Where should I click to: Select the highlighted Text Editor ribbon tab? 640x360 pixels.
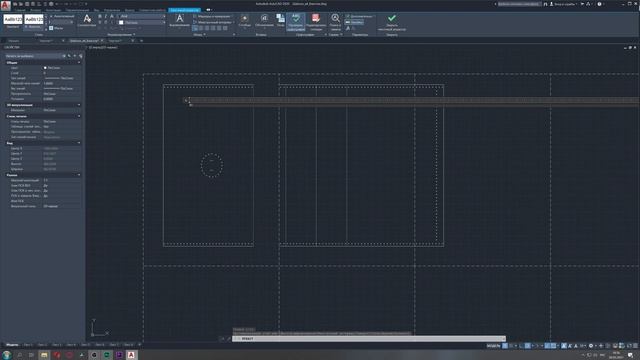(x=184, y=10)
